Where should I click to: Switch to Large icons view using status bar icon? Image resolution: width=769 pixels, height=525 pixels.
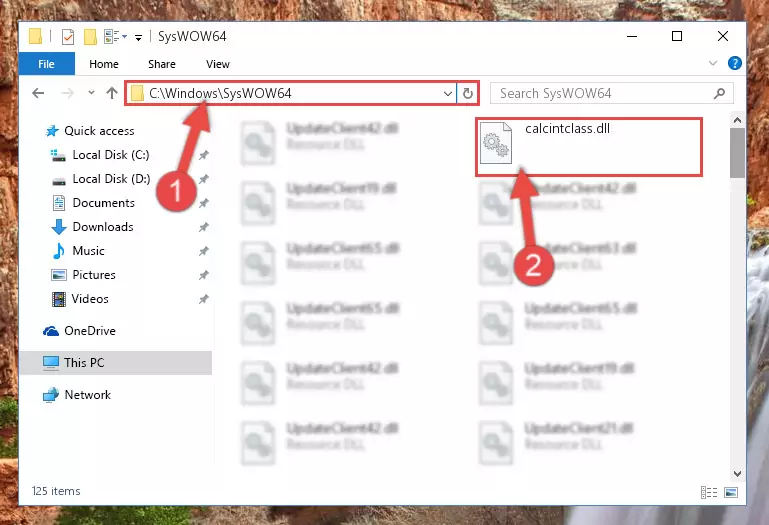tap(731, 492)
